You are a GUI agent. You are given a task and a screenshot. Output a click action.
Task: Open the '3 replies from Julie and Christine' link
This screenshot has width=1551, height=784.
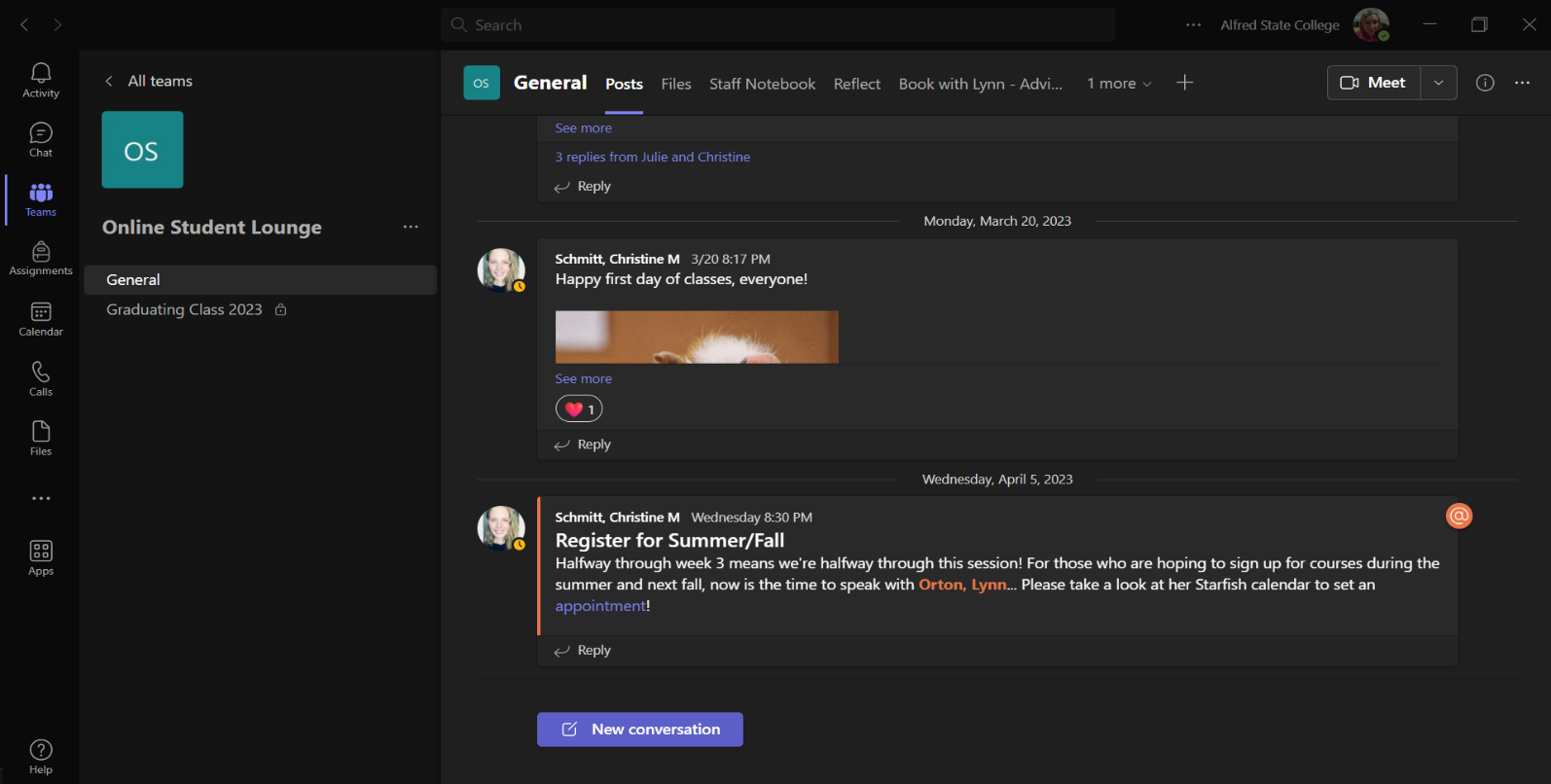[x=652, y=157]
